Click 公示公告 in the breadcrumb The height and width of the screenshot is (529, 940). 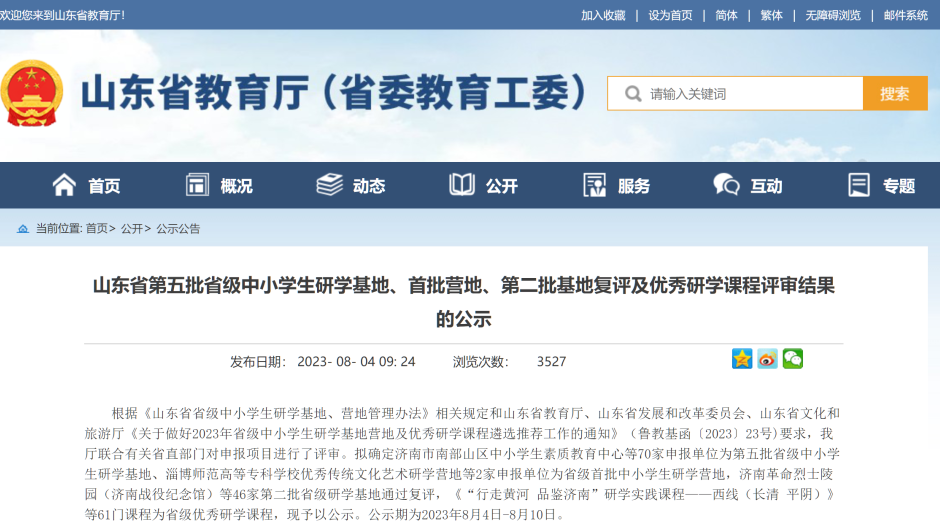[178, 229]
